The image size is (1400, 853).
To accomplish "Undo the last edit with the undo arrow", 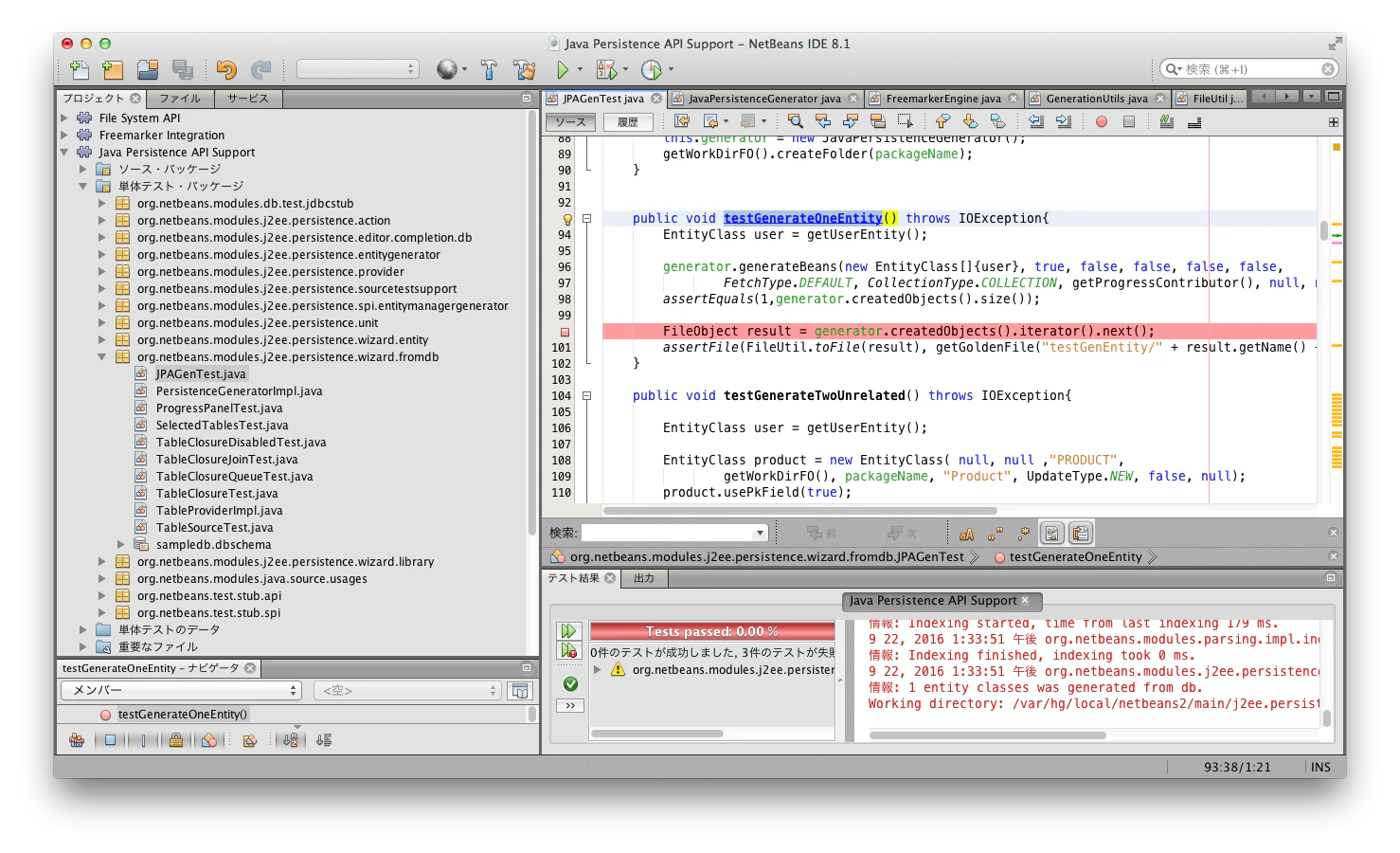I will click(225, 69).
